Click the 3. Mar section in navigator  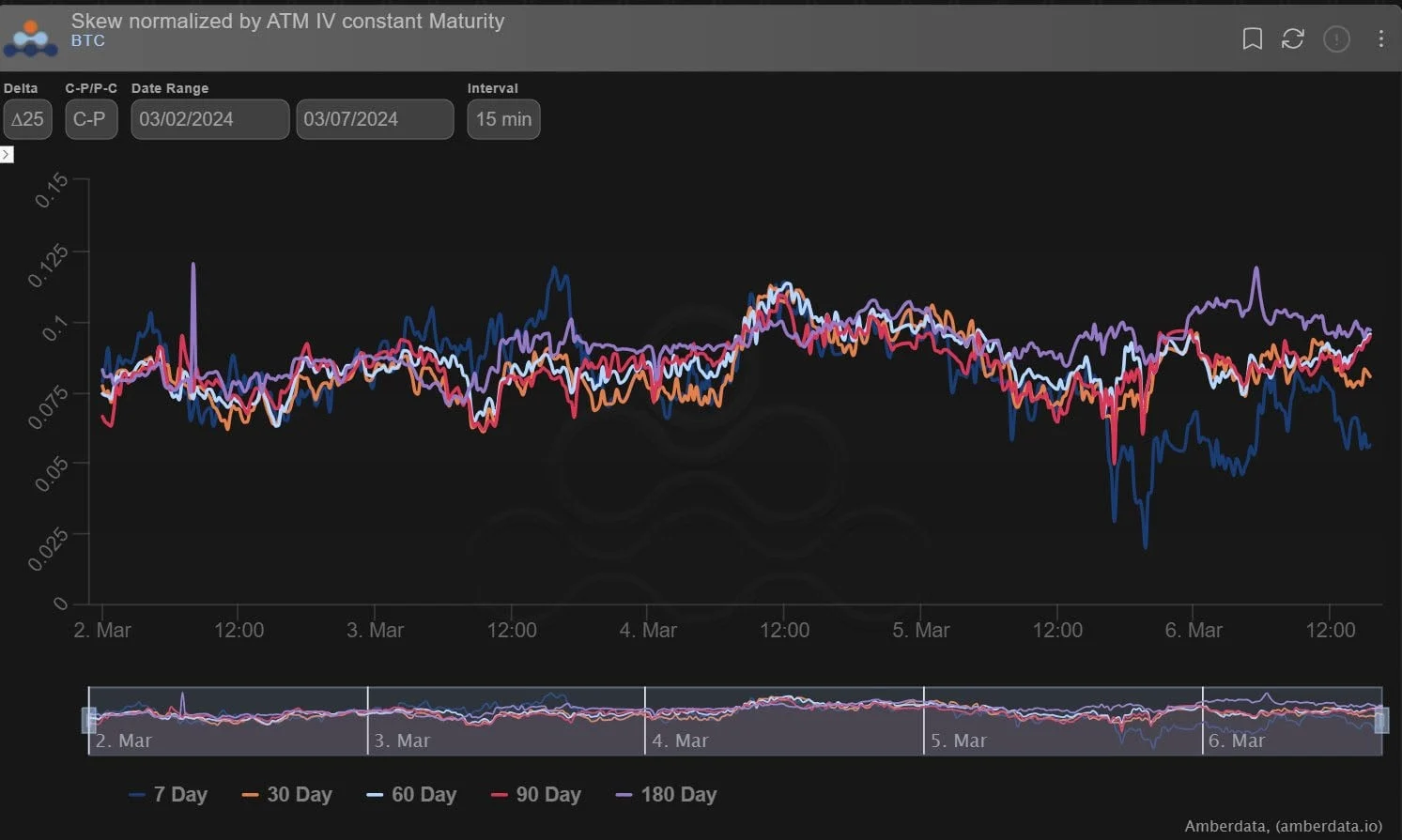click(506, 721)
